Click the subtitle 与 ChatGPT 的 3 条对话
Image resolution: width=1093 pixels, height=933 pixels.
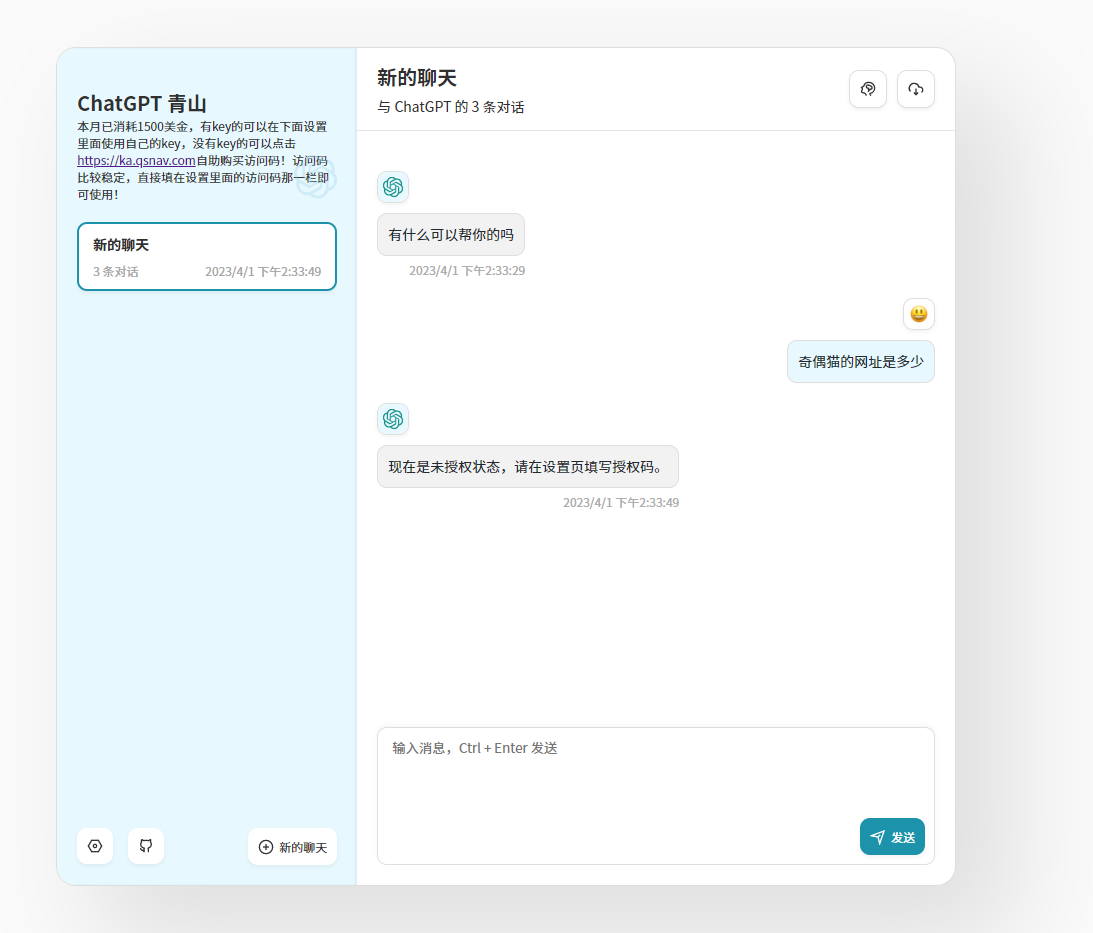tap(451, 107)
